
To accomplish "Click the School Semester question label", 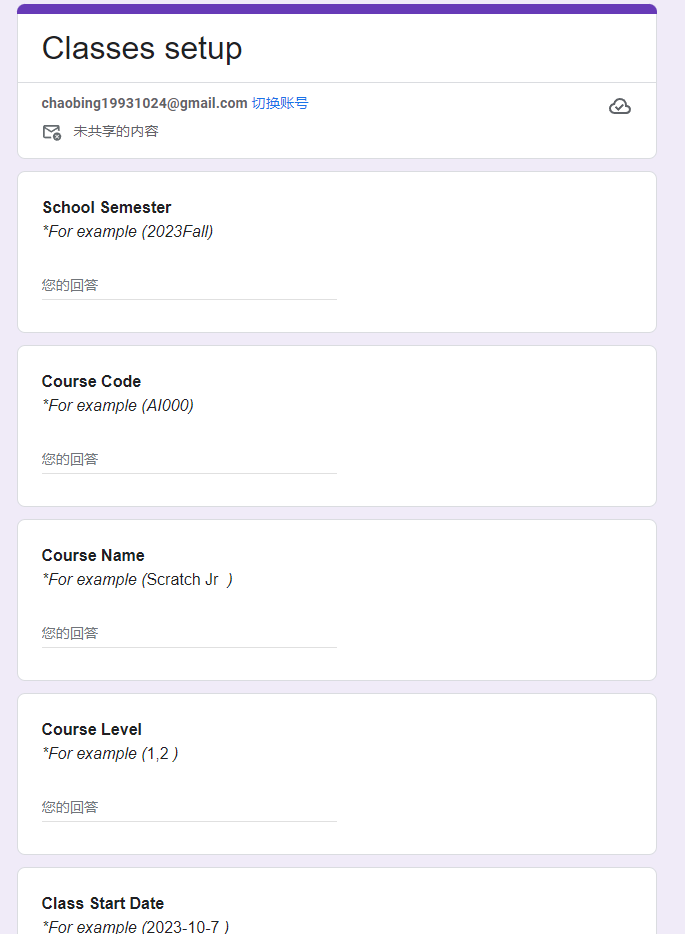I will pos(107,207).
